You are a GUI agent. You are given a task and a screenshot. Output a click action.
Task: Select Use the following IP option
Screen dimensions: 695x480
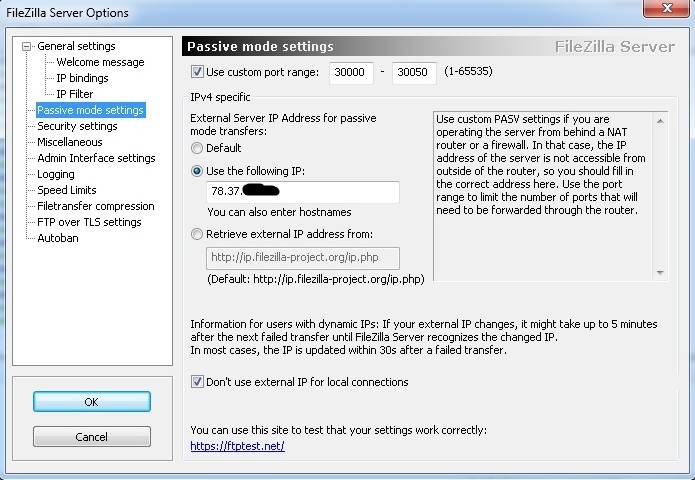click(197, 171)
